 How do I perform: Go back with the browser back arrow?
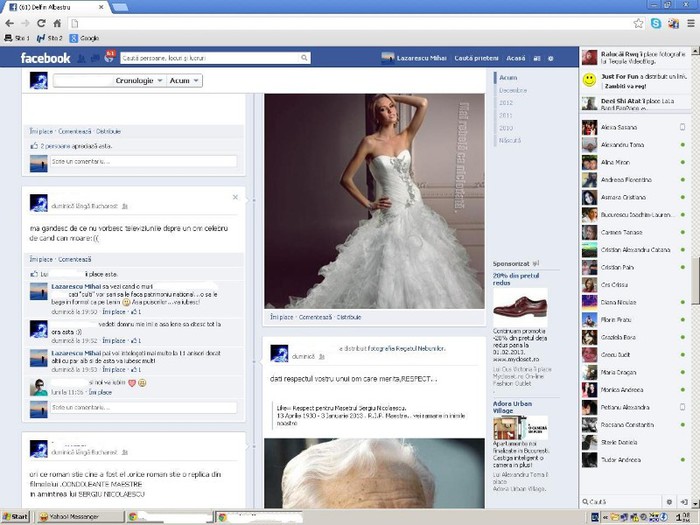9,22
